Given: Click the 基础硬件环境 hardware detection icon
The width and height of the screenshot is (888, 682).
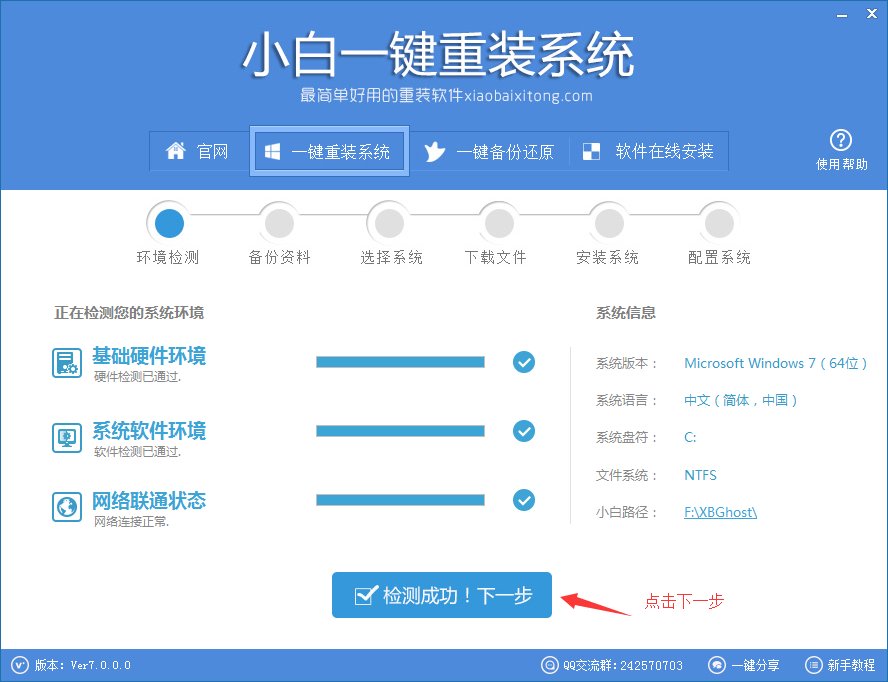Looking at the screenshot, I should click(x=66, y=363).
